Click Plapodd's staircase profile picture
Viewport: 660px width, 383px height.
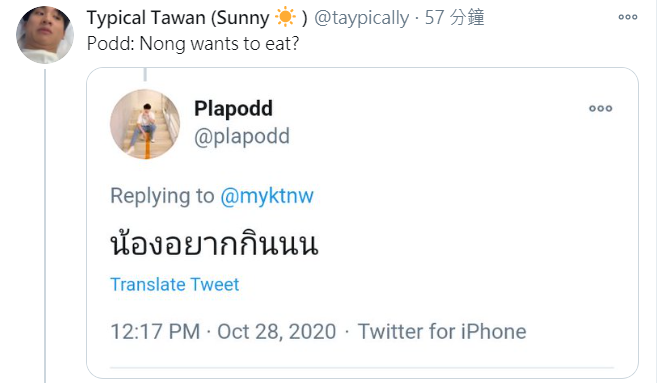click(x=145, y=124)
